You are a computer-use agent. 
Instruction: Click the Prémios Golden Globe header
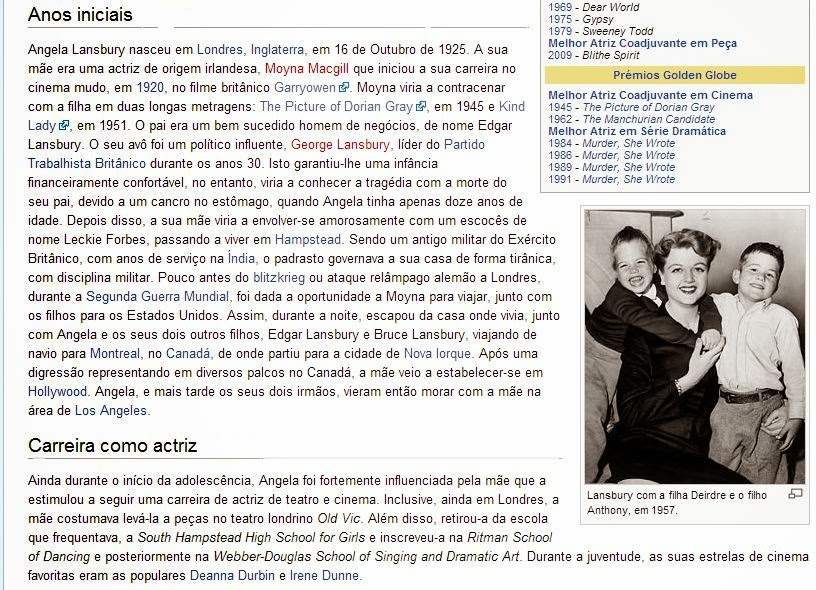pyautogui.click(x=674, y=75)
